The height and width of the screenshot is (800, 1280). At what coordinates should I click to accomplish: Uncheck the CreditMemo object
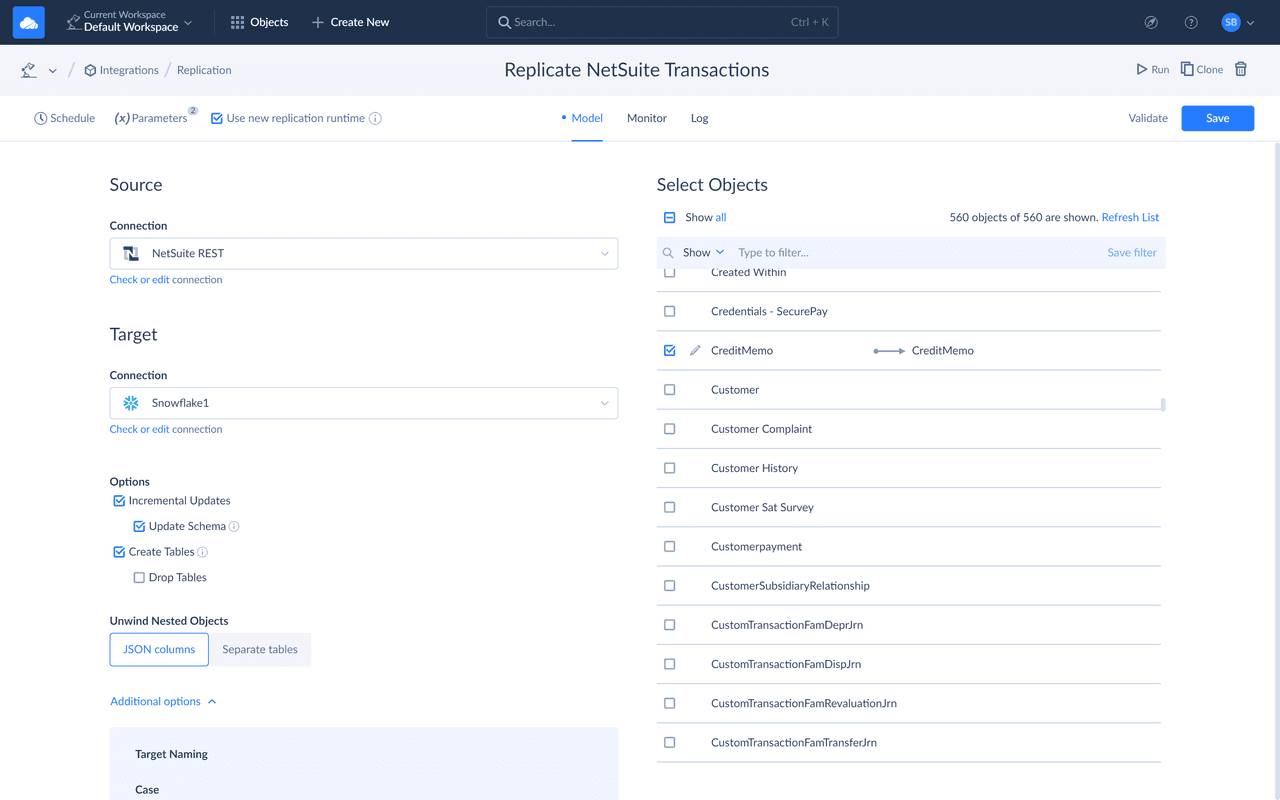[x=670, y=351]
